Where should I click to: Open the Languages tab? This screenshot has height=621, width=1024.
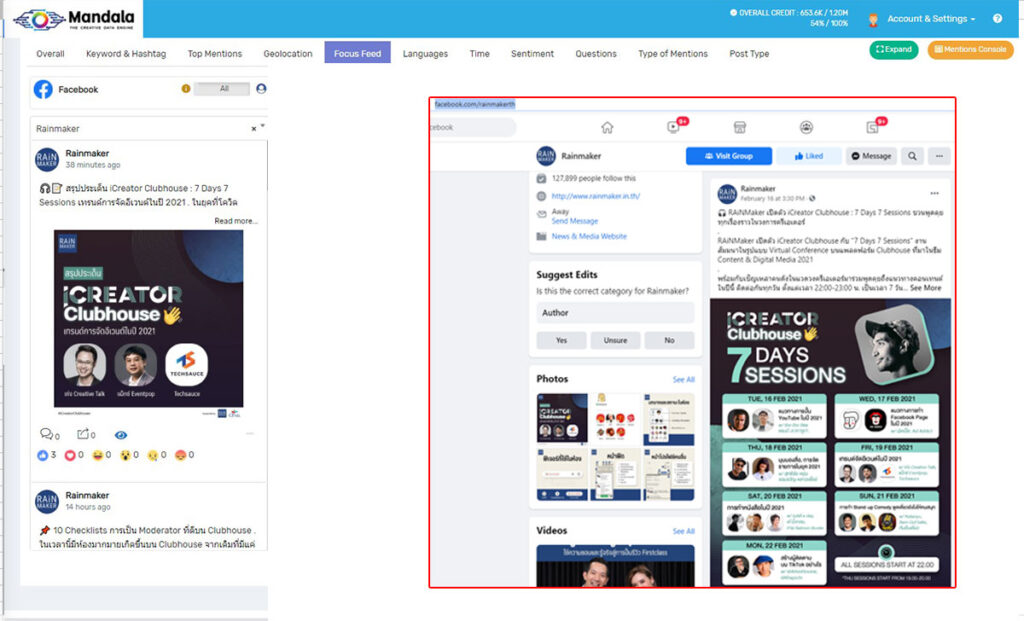click(x=425, y=54)
